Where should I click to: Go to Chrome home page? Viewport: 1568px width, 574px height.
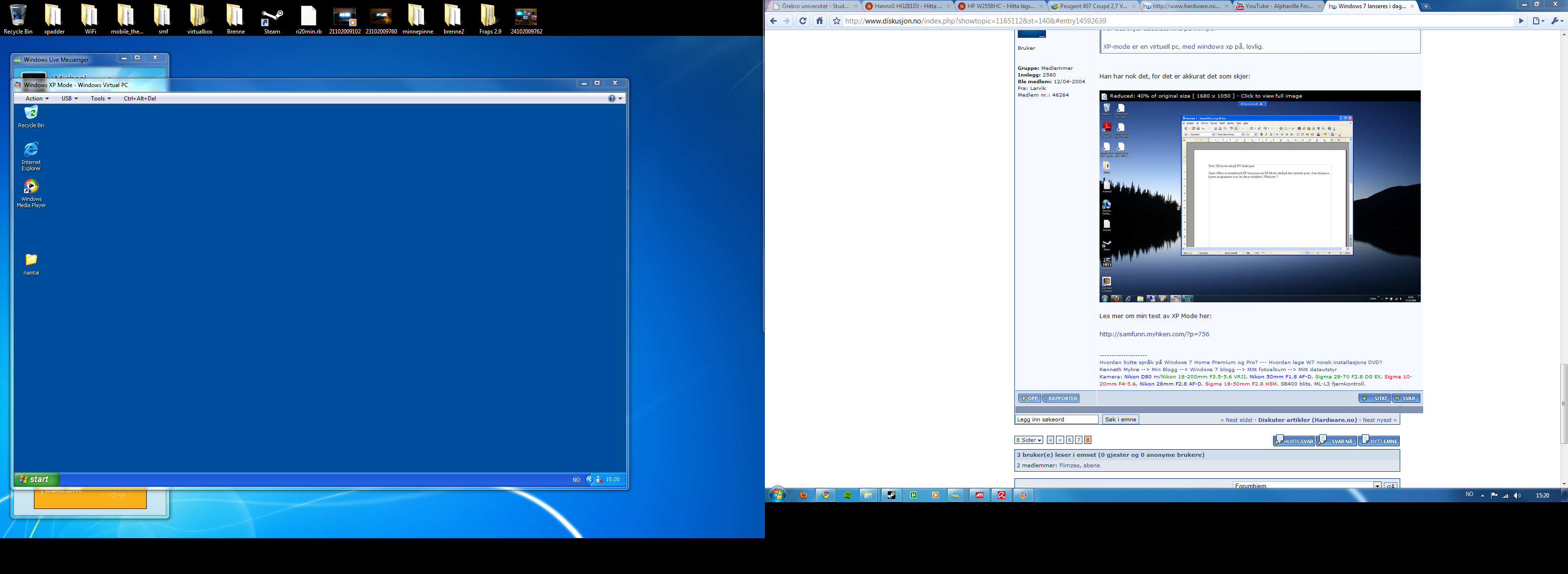819,21
